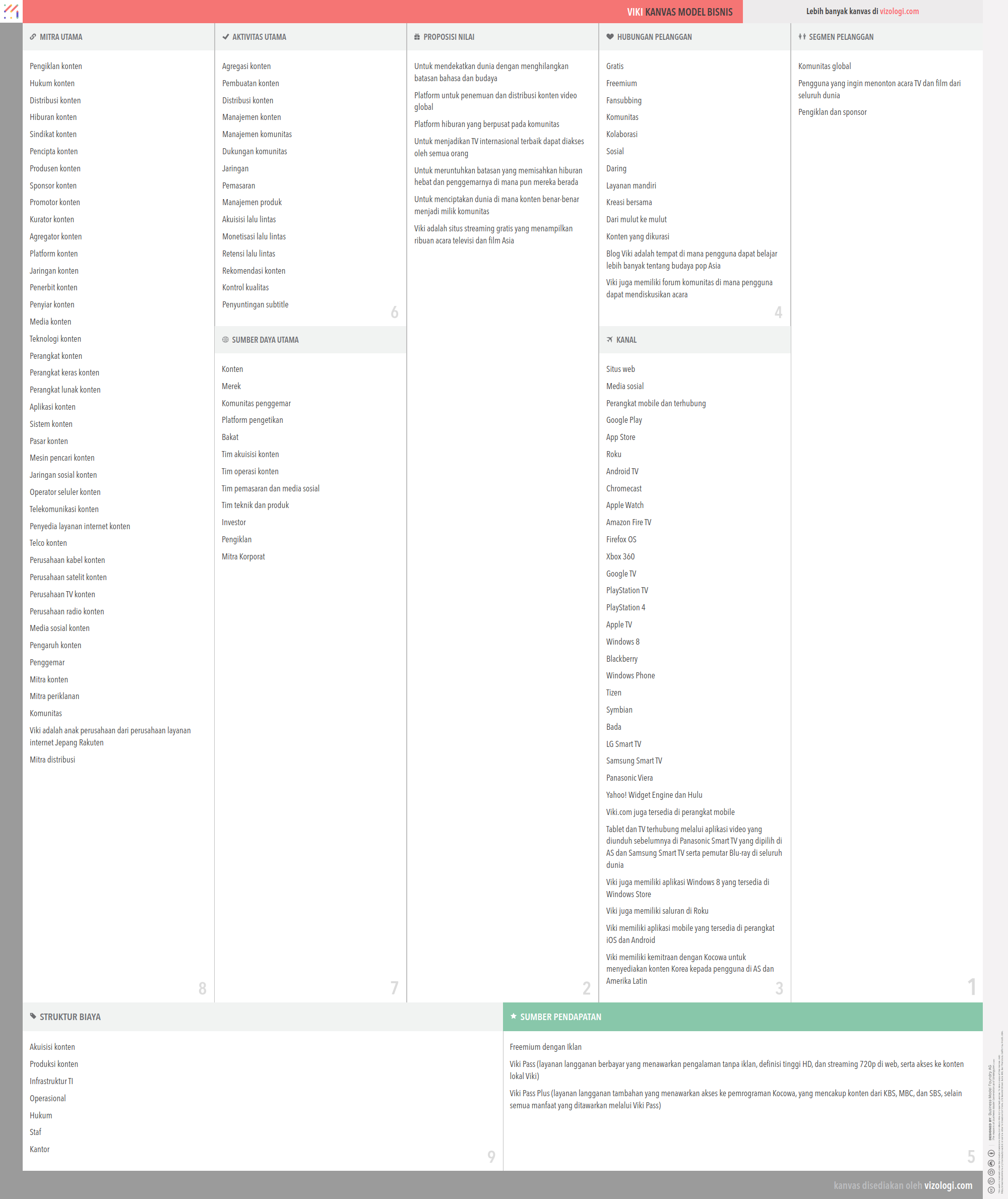
Task: Click the globe icon beside Sumber Daya Utama
Action: [225, 340]
